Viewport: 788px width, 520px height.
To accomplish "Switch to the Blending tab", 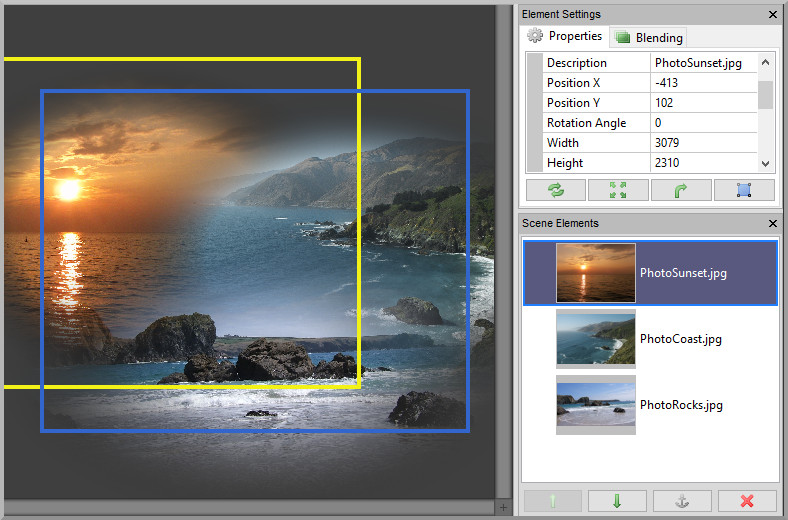I will pos(649,38).
